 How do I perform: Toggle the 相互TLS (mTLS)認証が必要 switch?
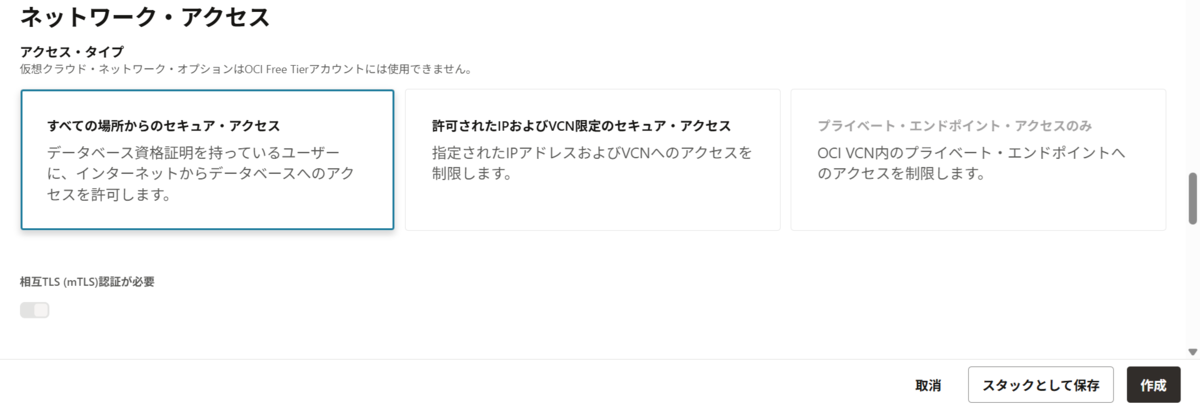[35, 310]
